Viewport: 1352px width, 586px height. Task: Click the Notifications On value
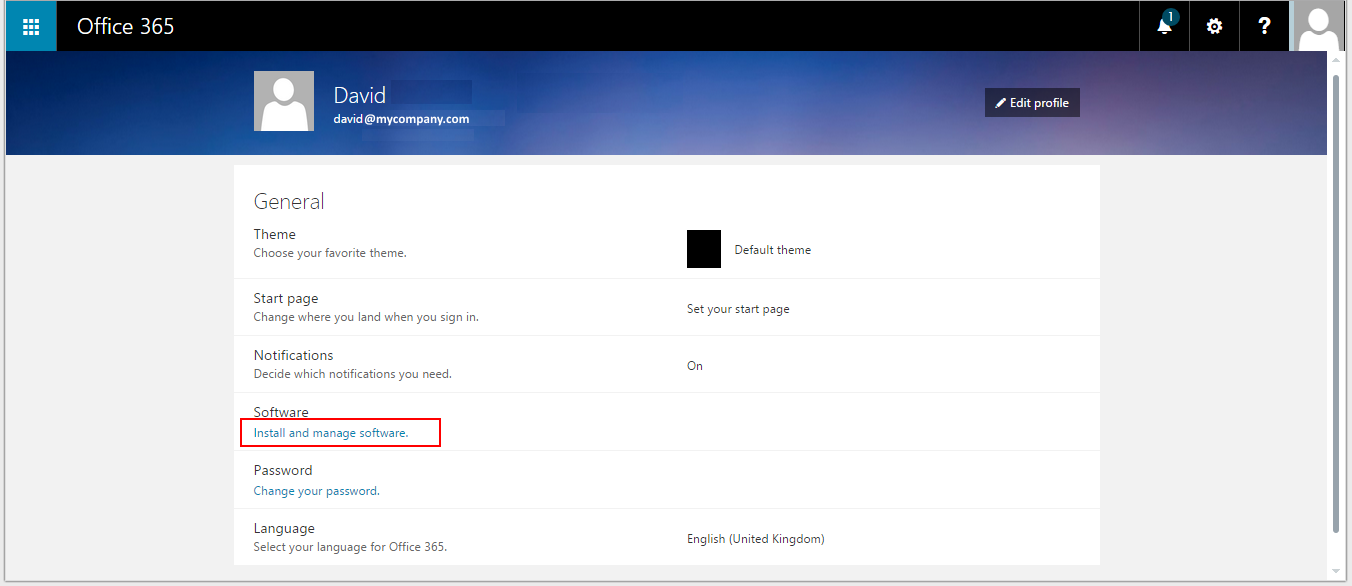tap(695, 366)
